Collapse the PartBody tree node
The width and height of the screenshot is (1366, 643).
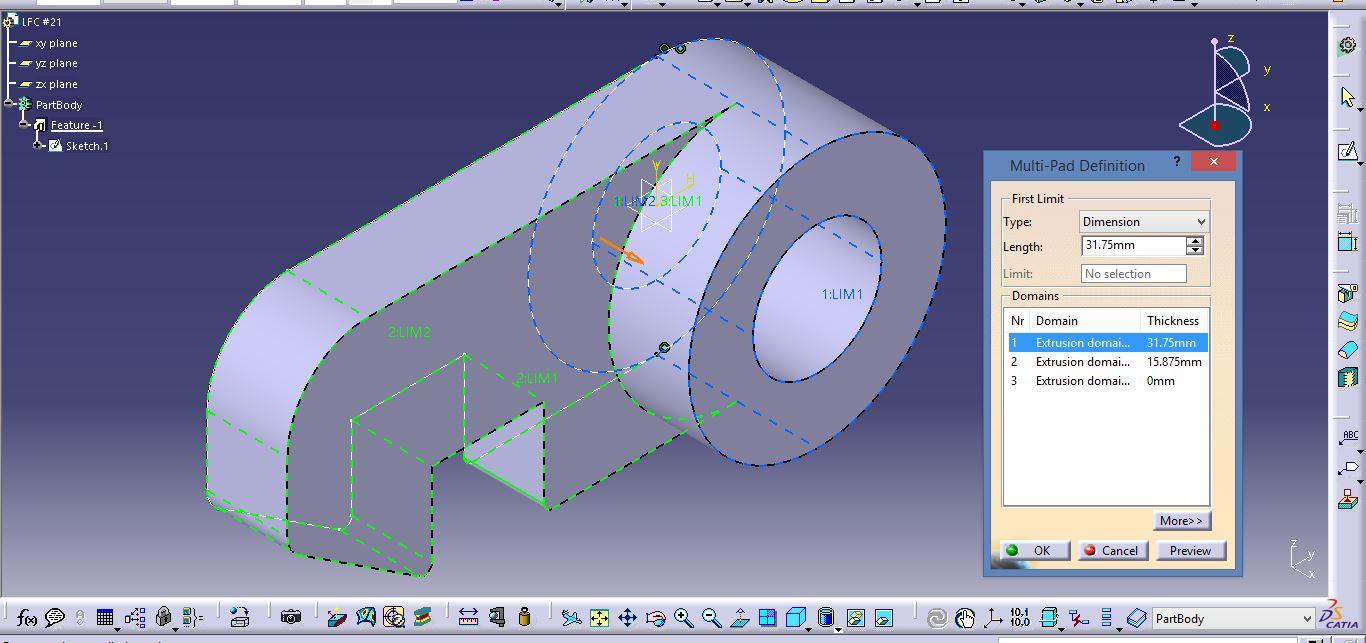(9, 105)
